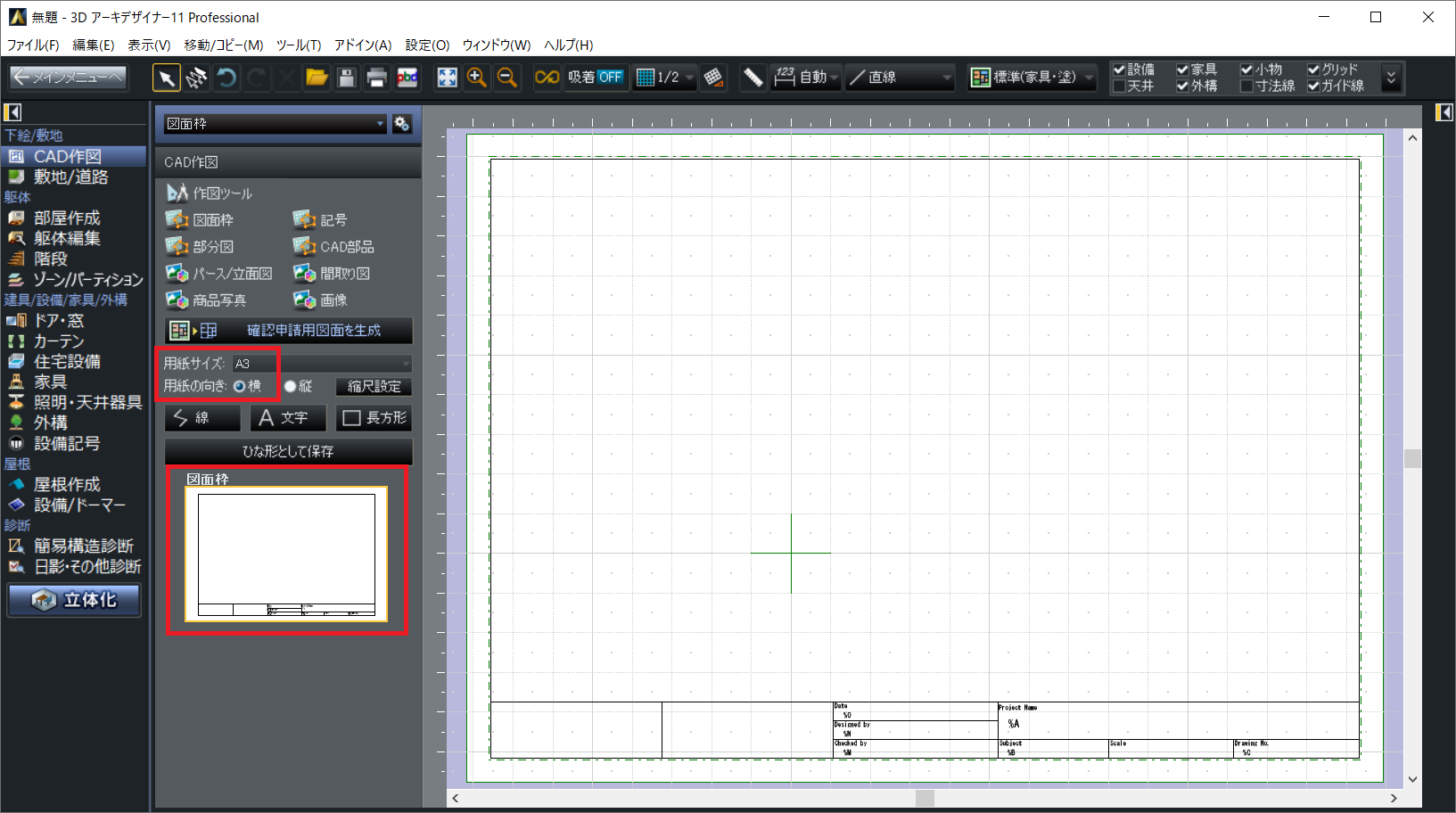This screenshot has width=1456, height=813.
Task: Click the open folder icon
Action: point(317,78)
